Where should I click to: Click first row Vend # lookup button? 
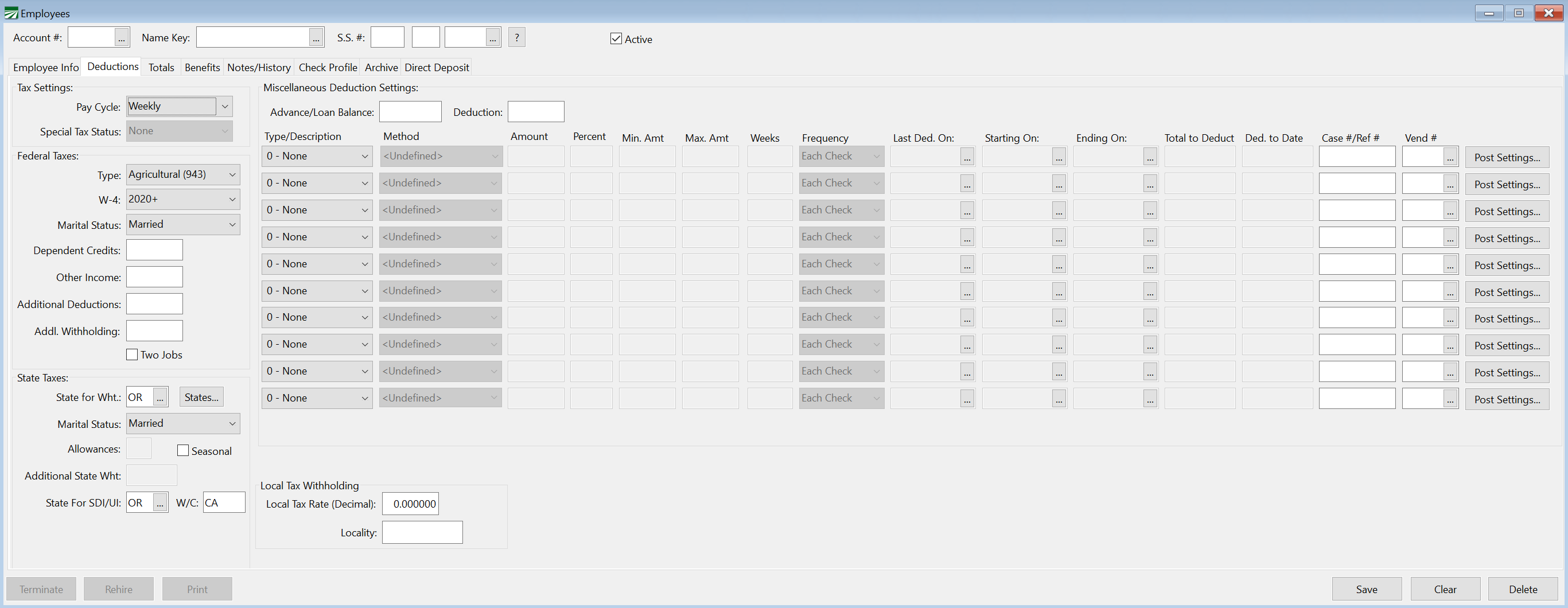pyautogui.click(x=1450, y=157)
